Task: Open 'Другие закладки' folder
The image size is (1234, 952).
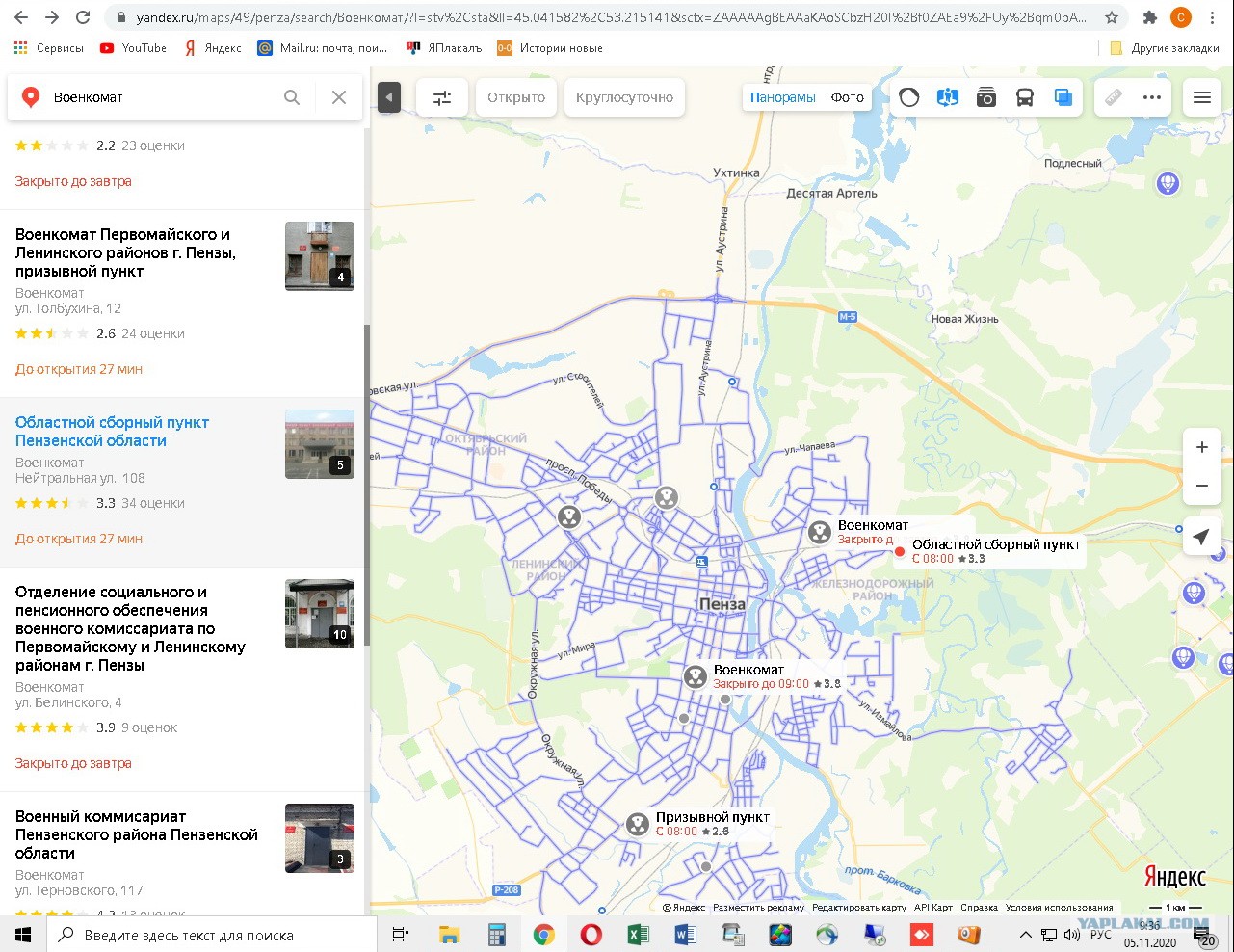Action: (x=1165, y=48)
